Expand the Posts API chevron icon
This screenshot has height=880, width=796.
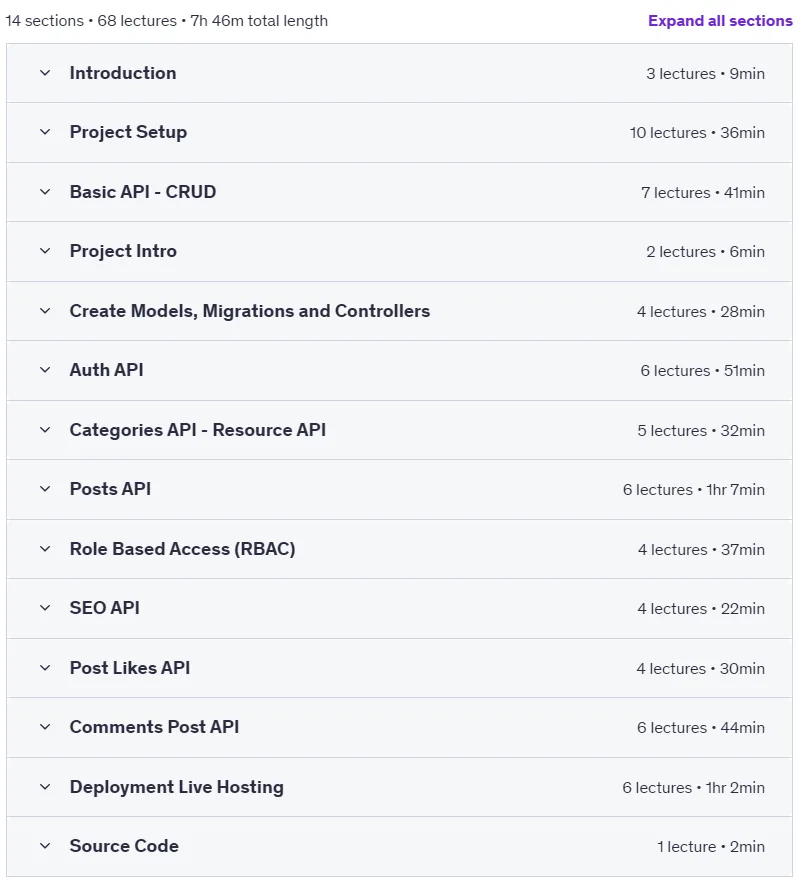point(45,489)
